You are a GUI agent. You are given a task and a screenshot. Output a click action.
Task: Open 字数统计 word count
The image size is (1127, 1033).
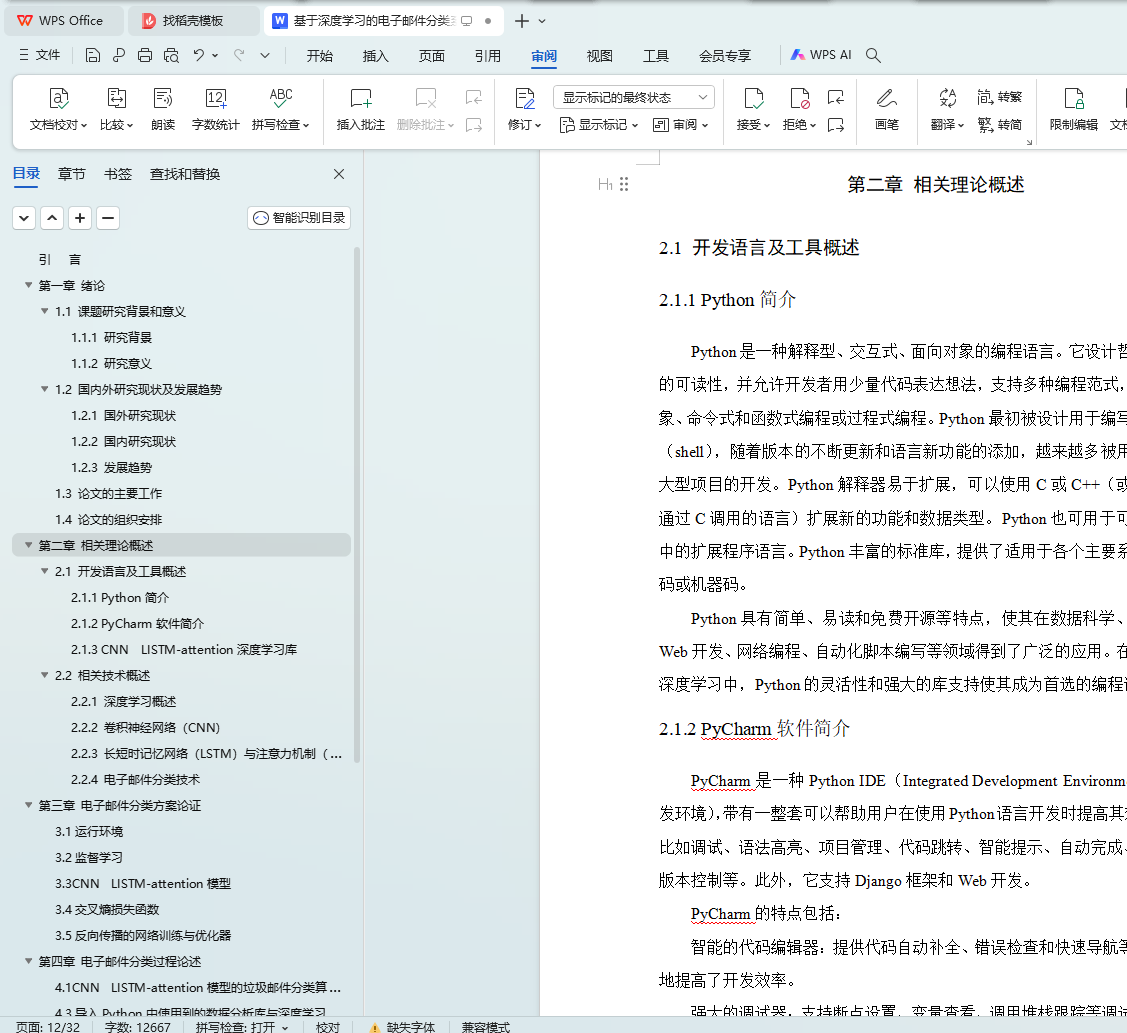tap(216, 109)
